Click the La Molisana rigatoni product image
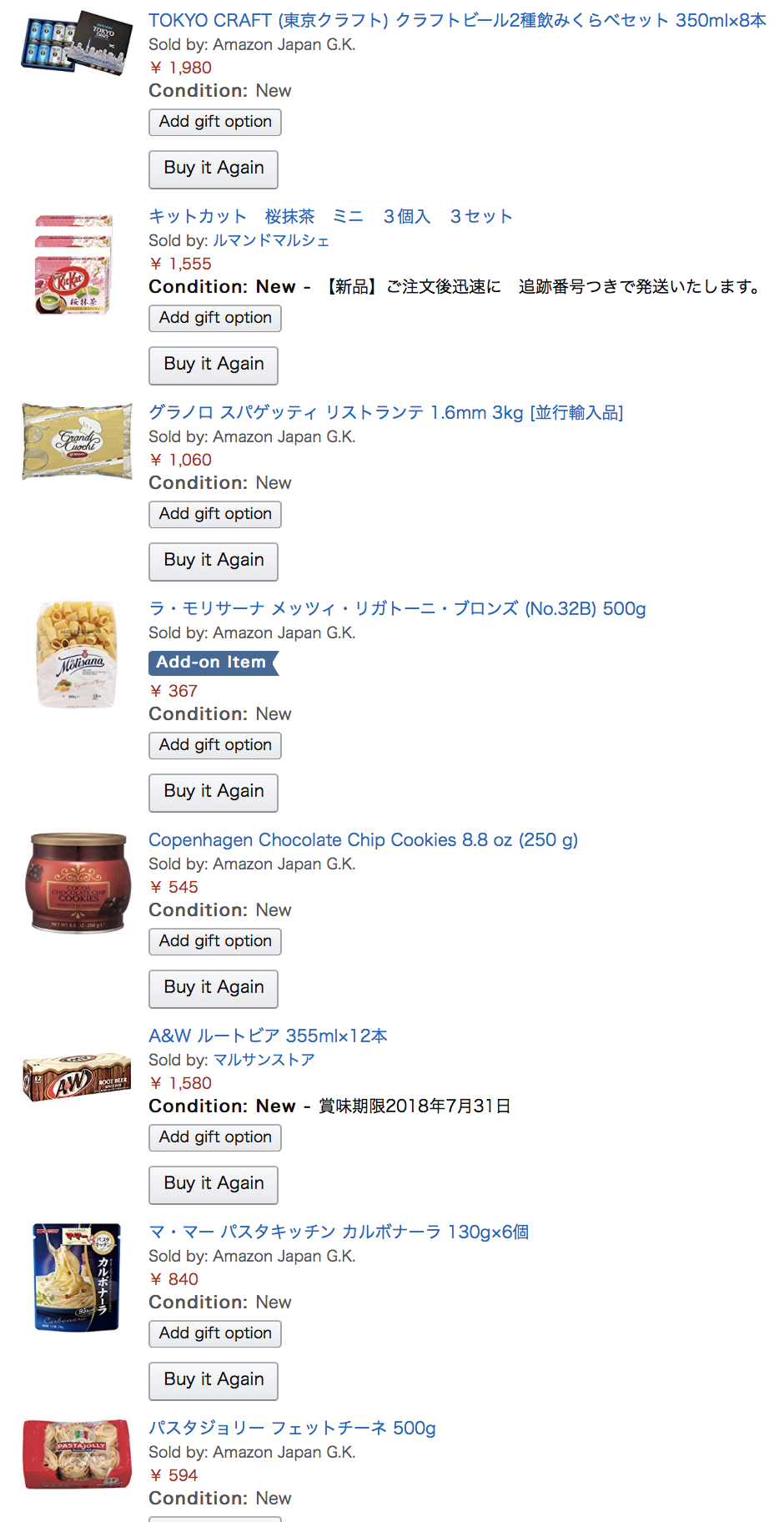 [x=77, y=655]
